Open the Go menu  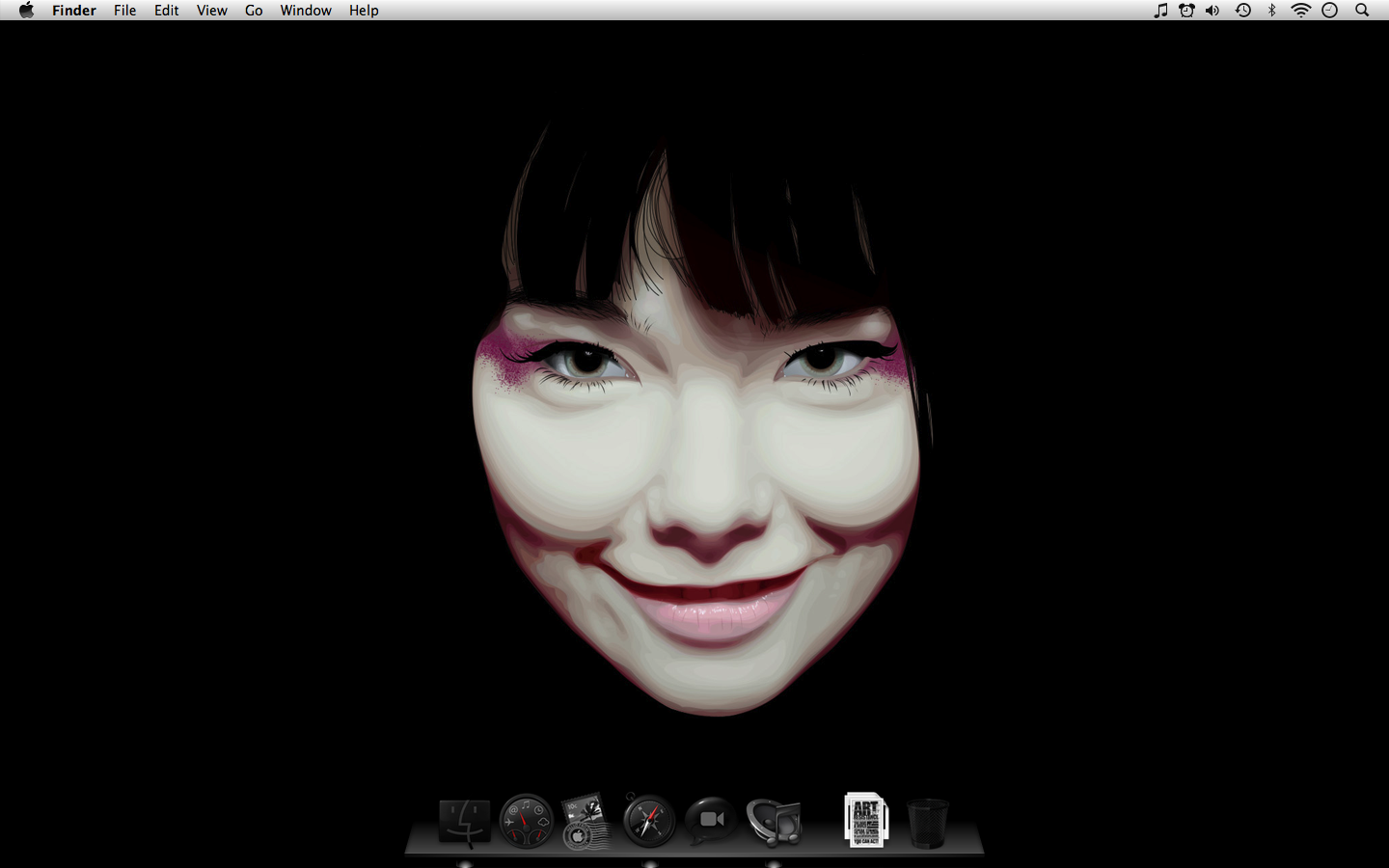254,11
